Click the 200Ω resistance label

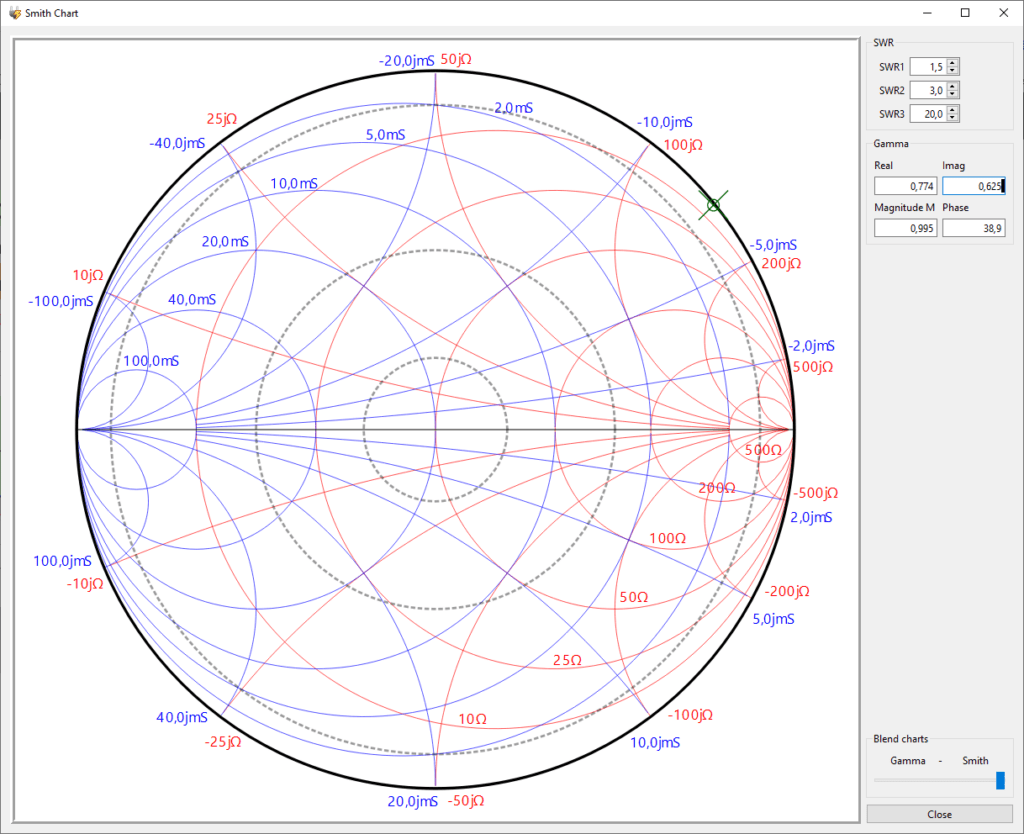pos(717,488)
